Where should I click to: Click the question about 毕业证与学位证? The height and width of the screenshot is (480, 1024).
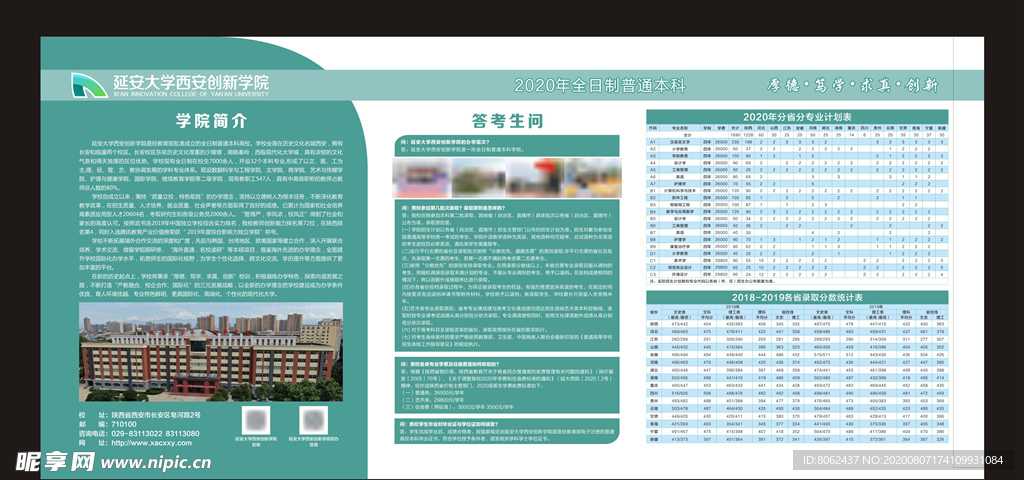coord(447,424)
